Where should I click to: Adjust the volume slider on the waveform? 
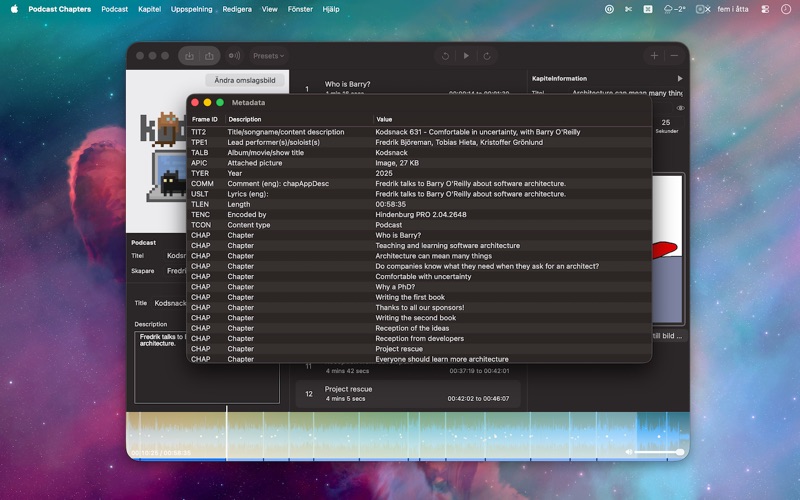657,452
